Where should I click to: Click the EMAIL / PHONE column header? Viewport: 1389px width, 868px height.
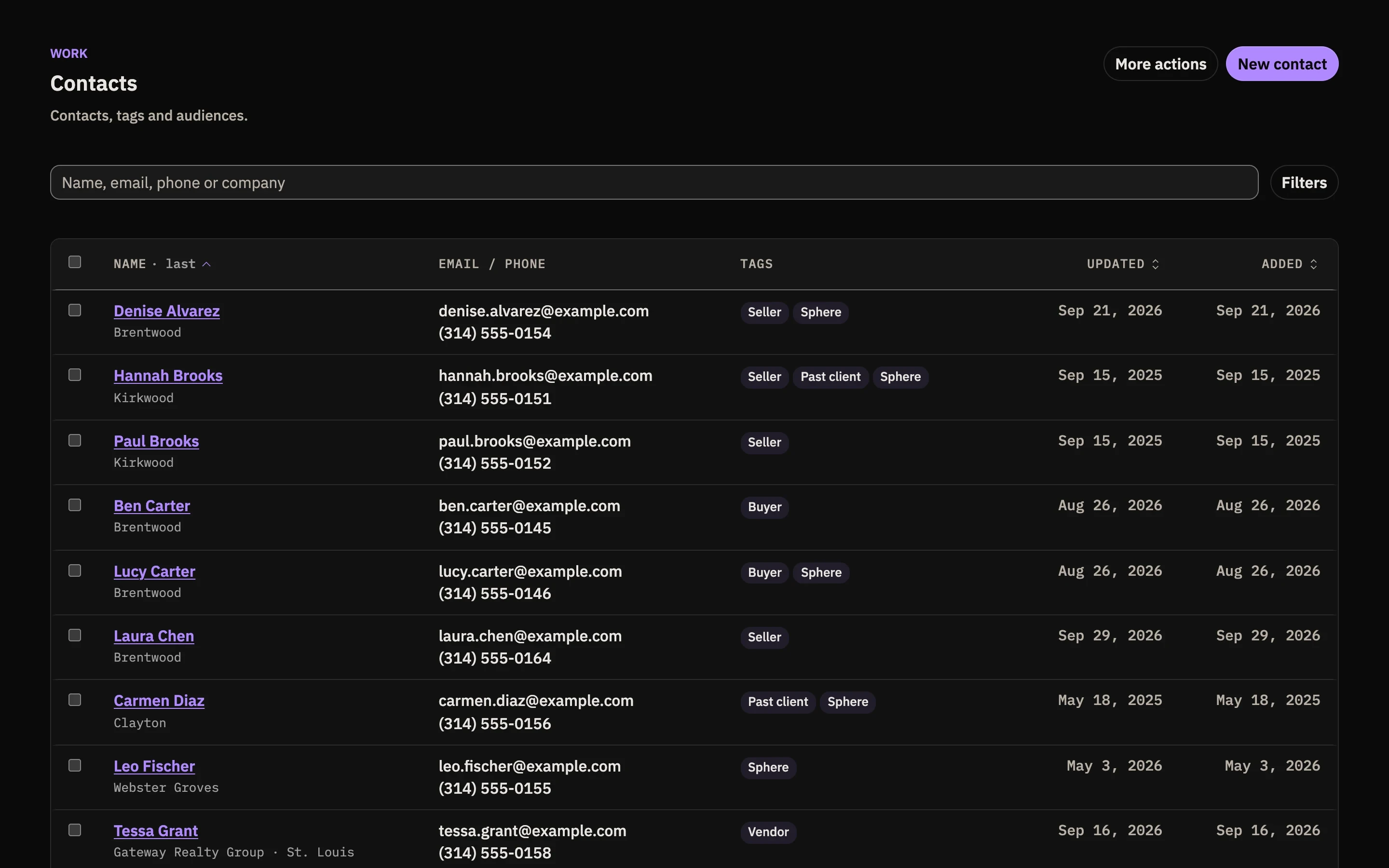click(x=492, y=264)
